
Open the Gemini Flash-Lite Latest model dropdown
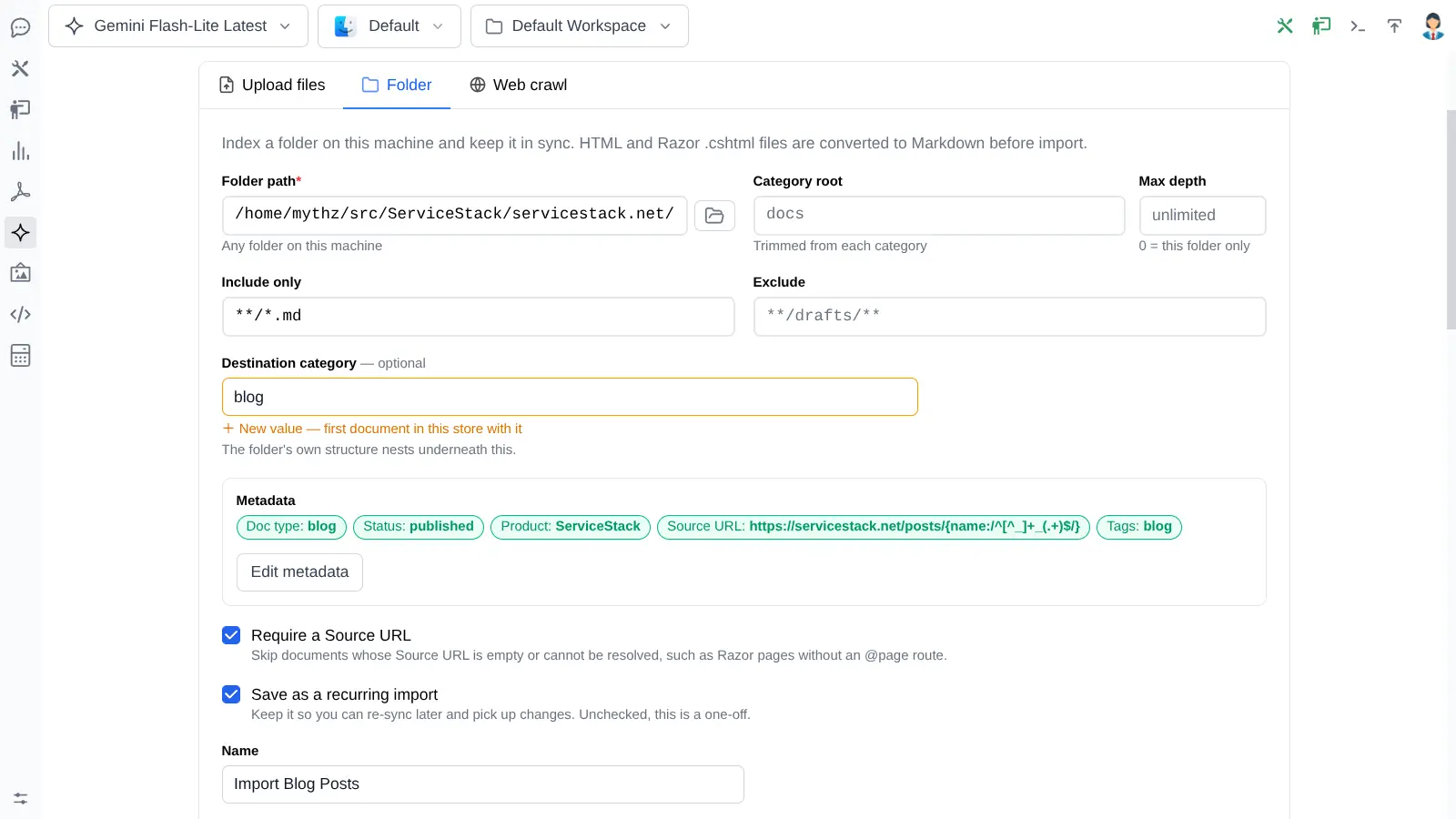click(178, 25)
